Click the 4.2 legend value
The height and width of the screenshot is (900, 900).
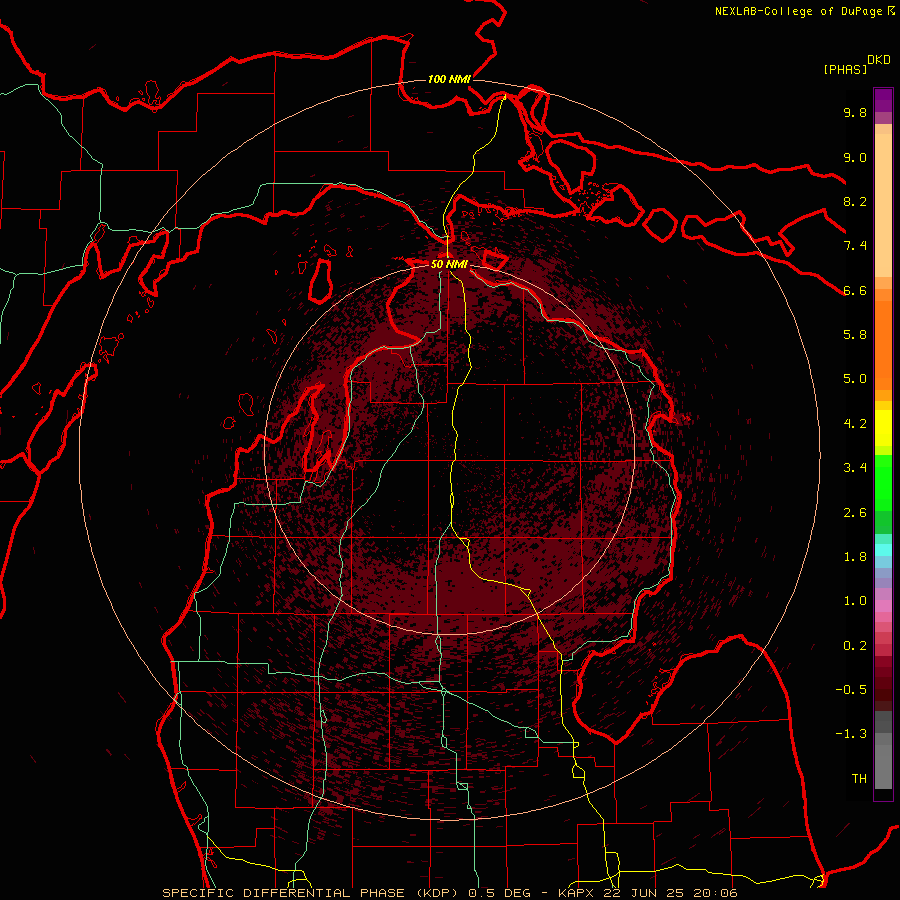tap(855, 424)
